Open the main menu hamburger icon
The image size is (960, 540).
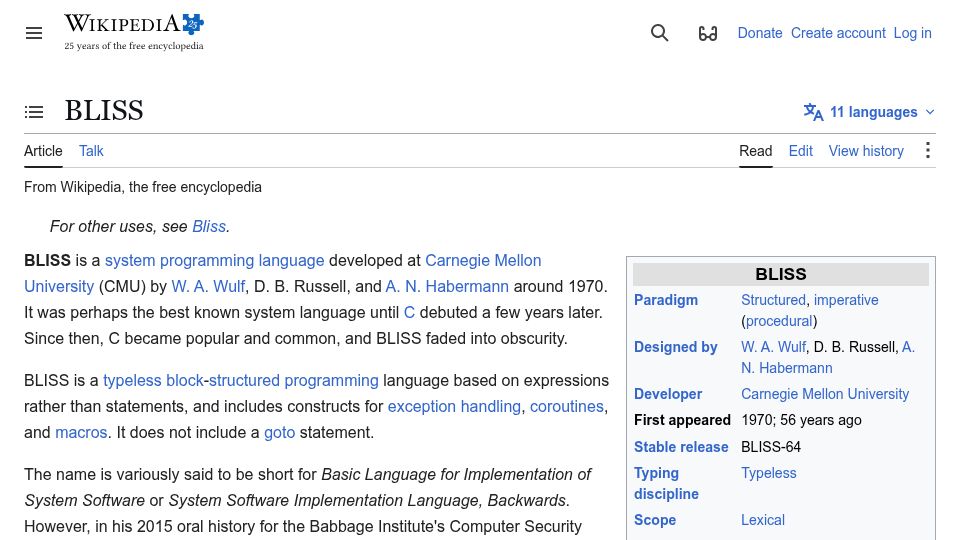tap(34, 33)
